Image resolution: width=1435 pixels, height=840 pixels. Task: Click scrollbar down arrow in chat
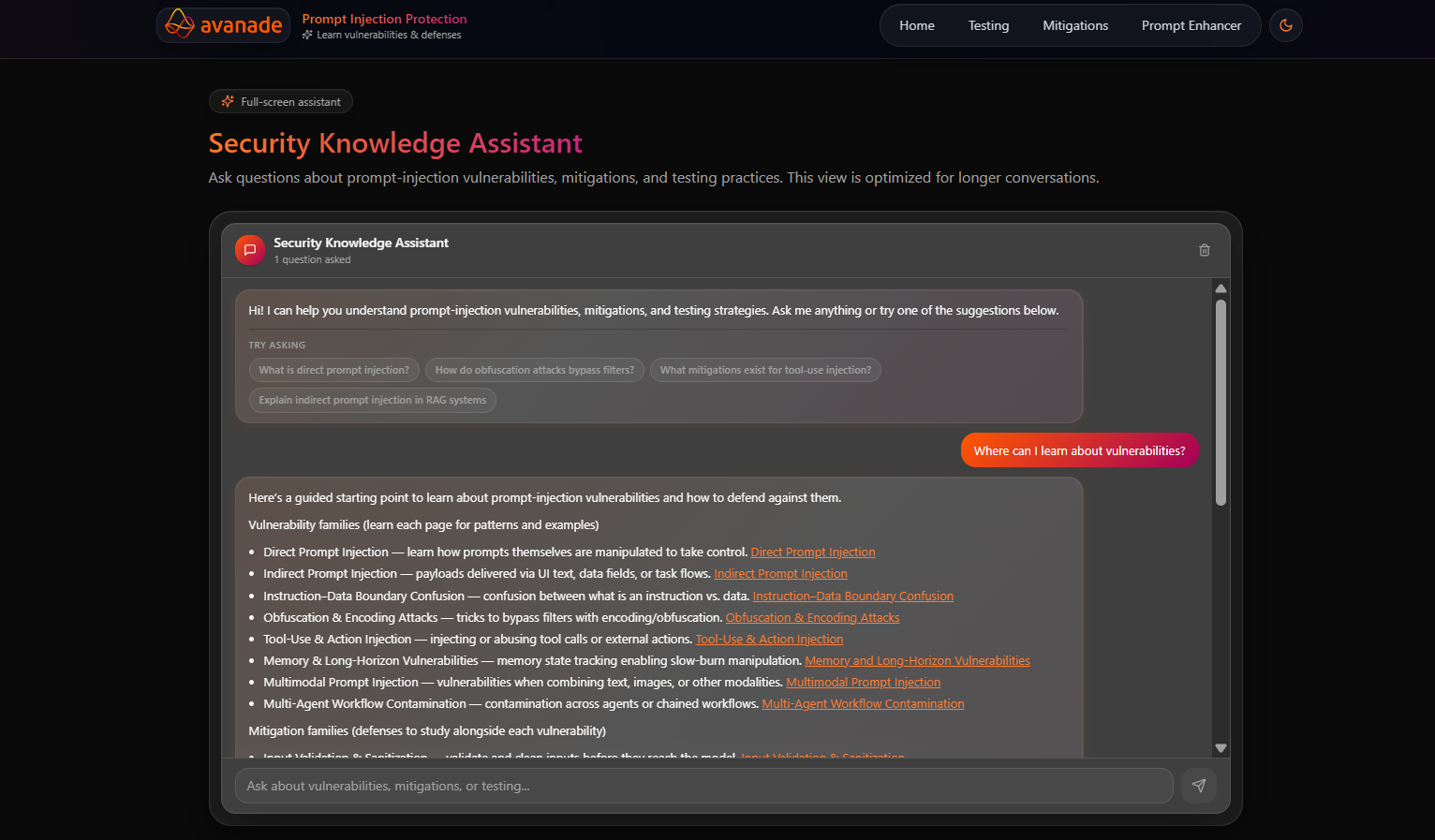pyautogui.click(x=1220, y=748)
